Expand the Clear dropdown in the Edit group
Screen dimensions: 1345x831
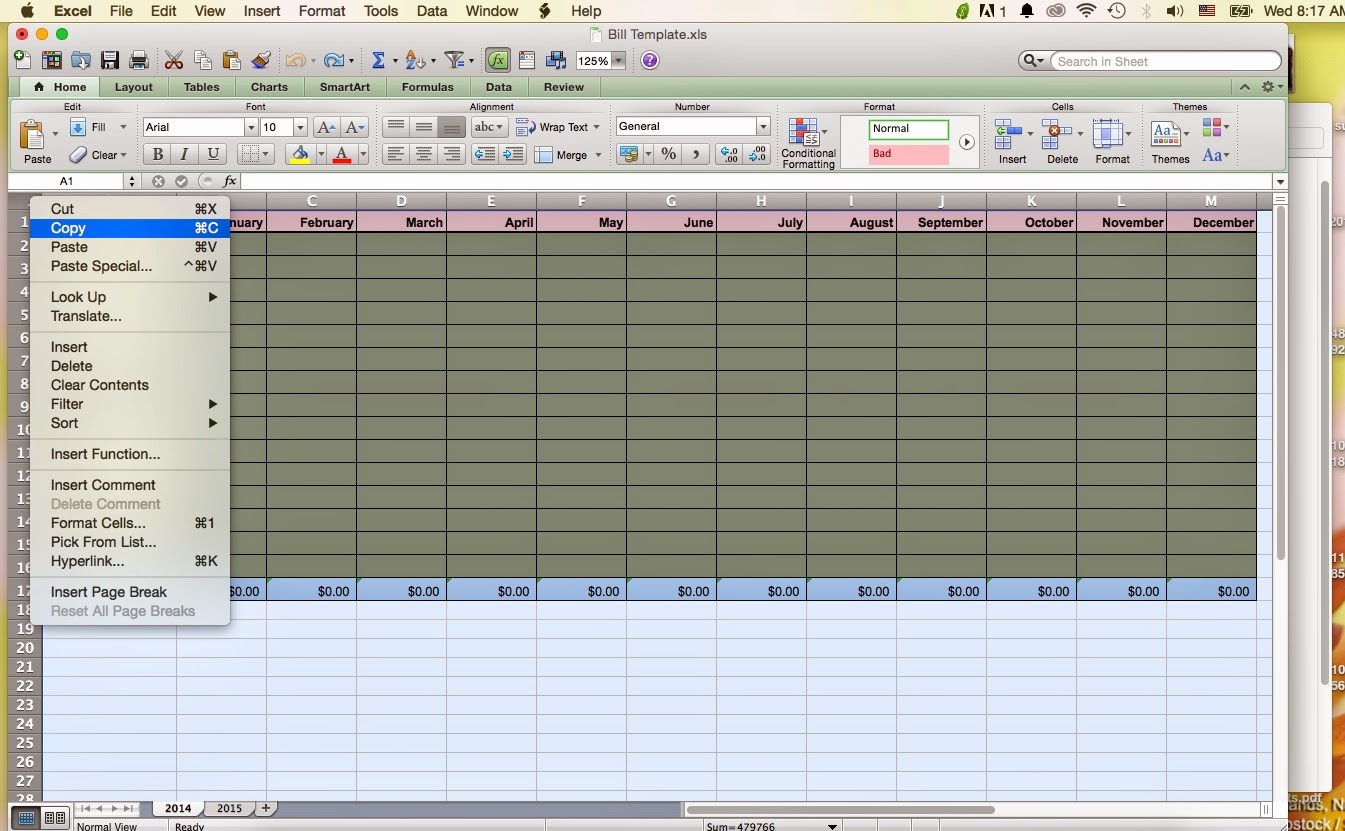tap(123, 155)
